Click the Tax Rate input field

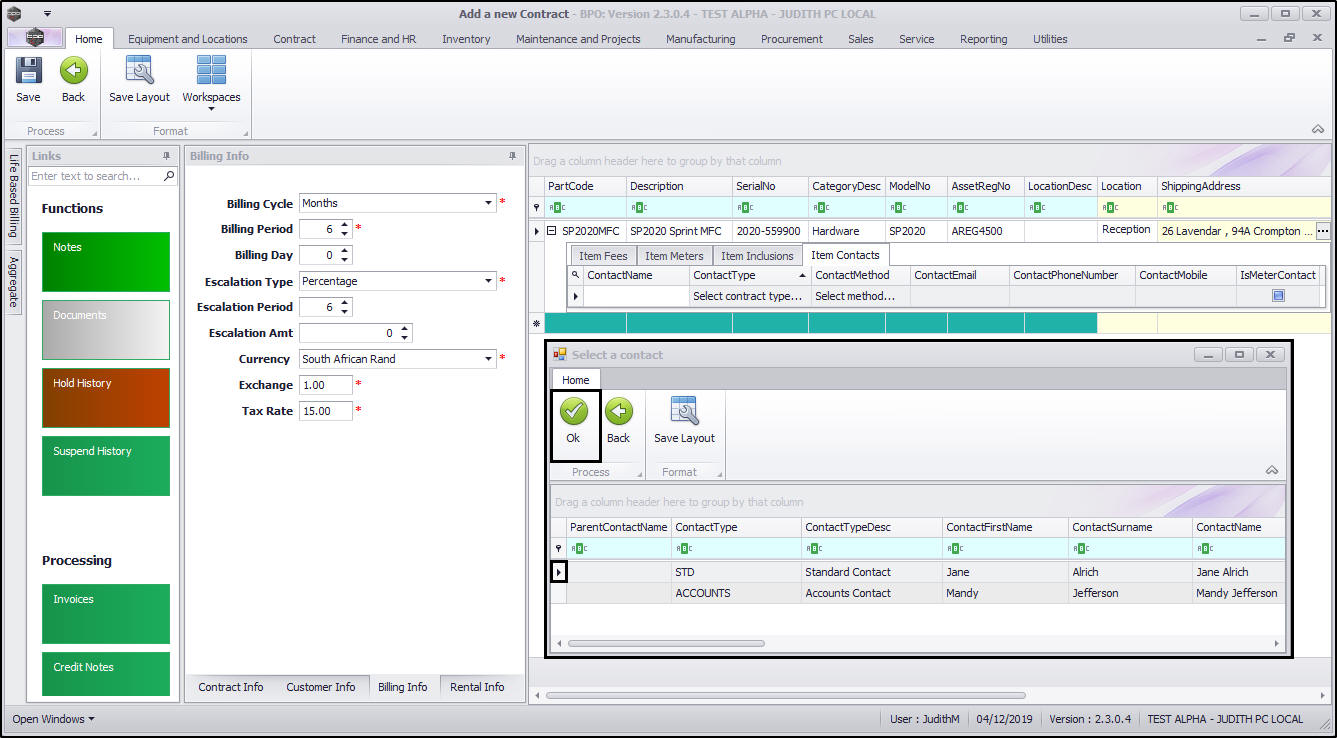pyautogui.click(x=326, y=411)
